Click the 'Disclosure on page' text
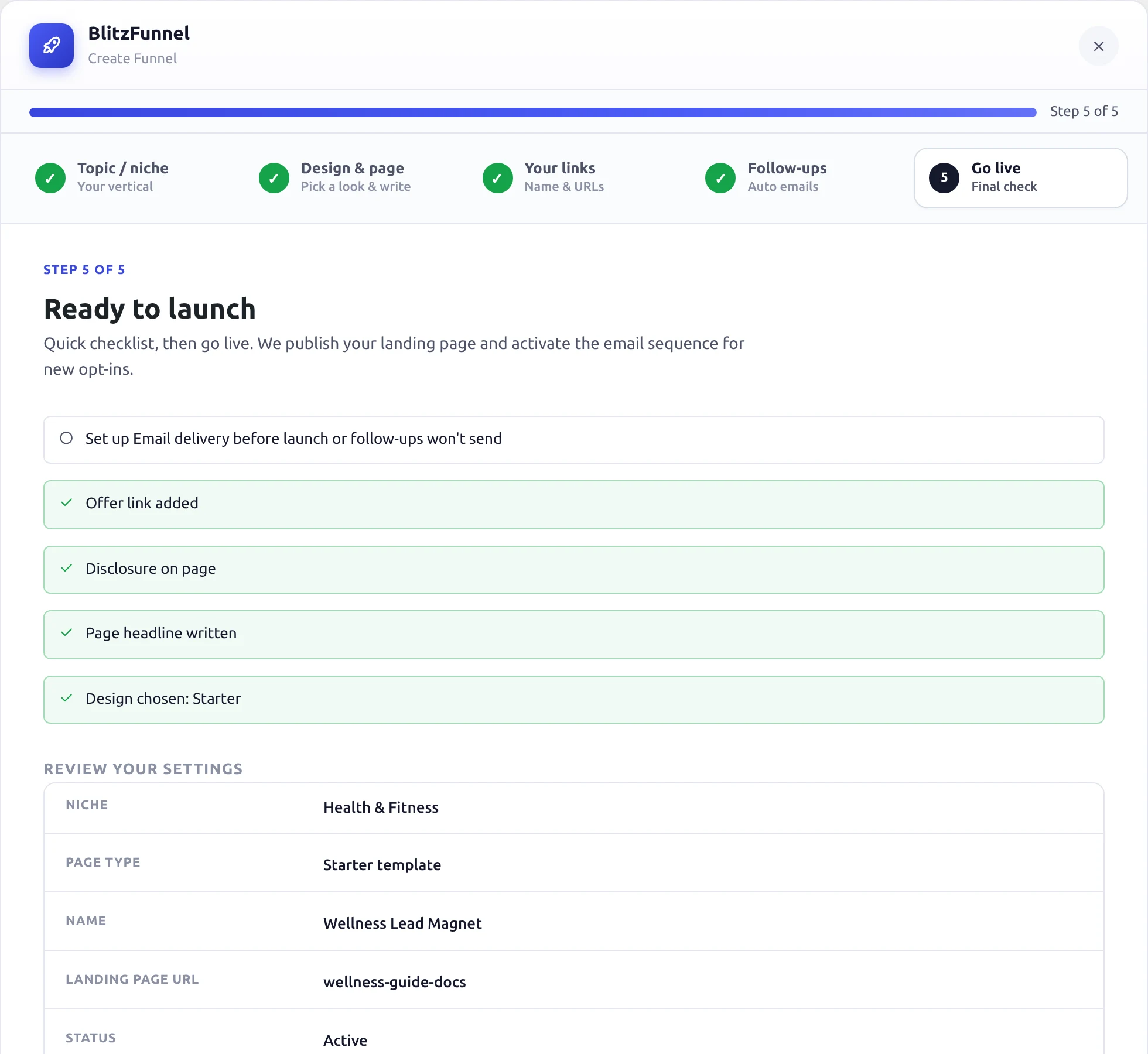This screenshot has height=1054, width=1148. [151, 569]
